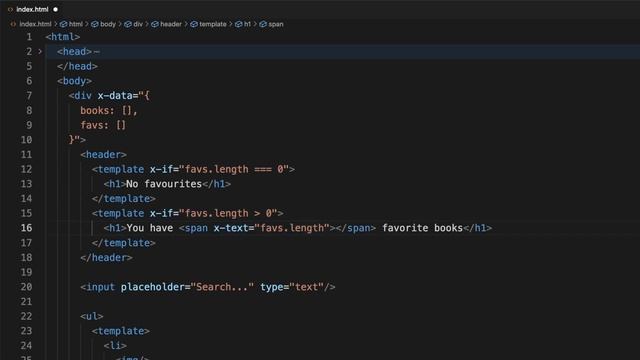The height and width of the screenshot is (360, 640).
Task: Click the li tag on line 24
Action: click(115, 346)
